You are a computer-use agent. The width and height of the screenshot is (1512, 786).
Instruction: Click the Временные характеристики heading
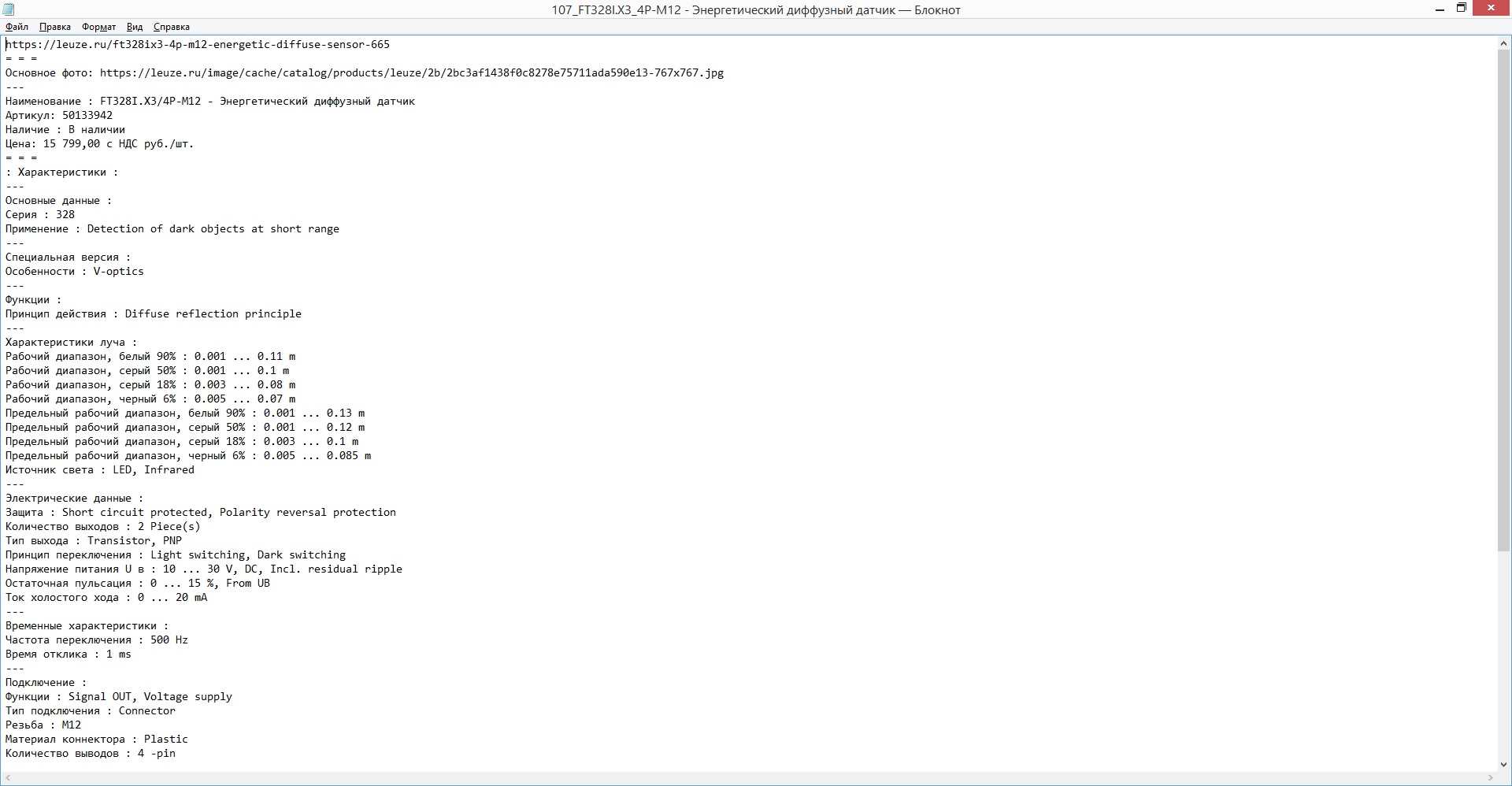[87, 625]
